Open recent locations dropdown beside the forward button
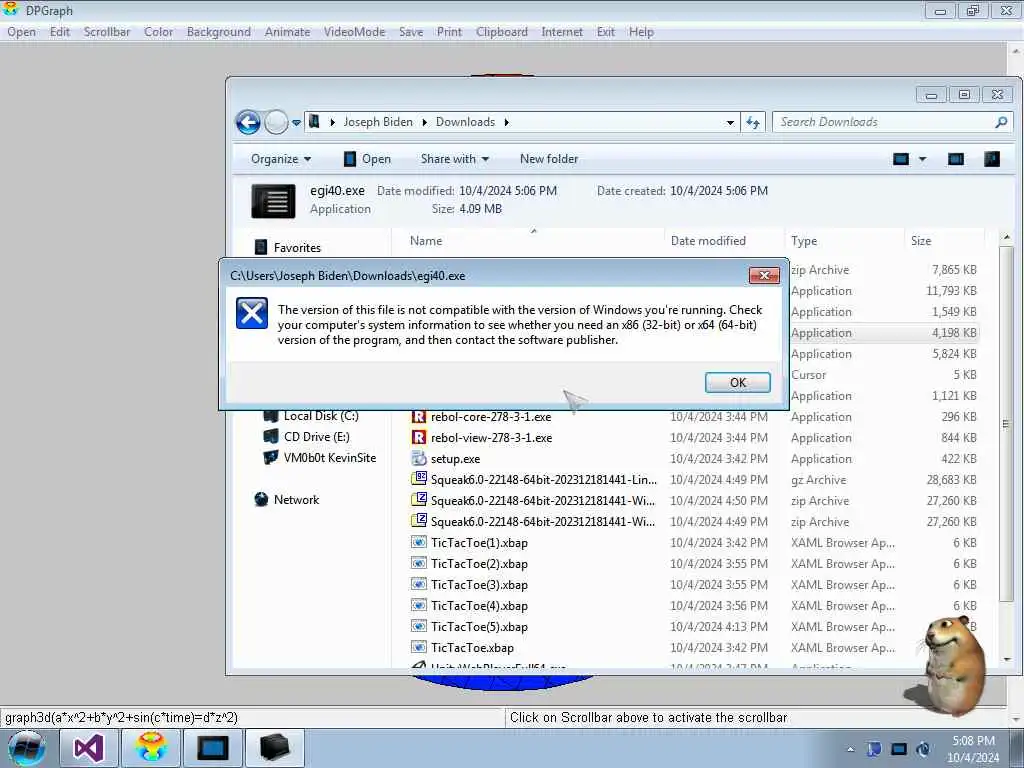The image size is (1024, 768). 296,123
